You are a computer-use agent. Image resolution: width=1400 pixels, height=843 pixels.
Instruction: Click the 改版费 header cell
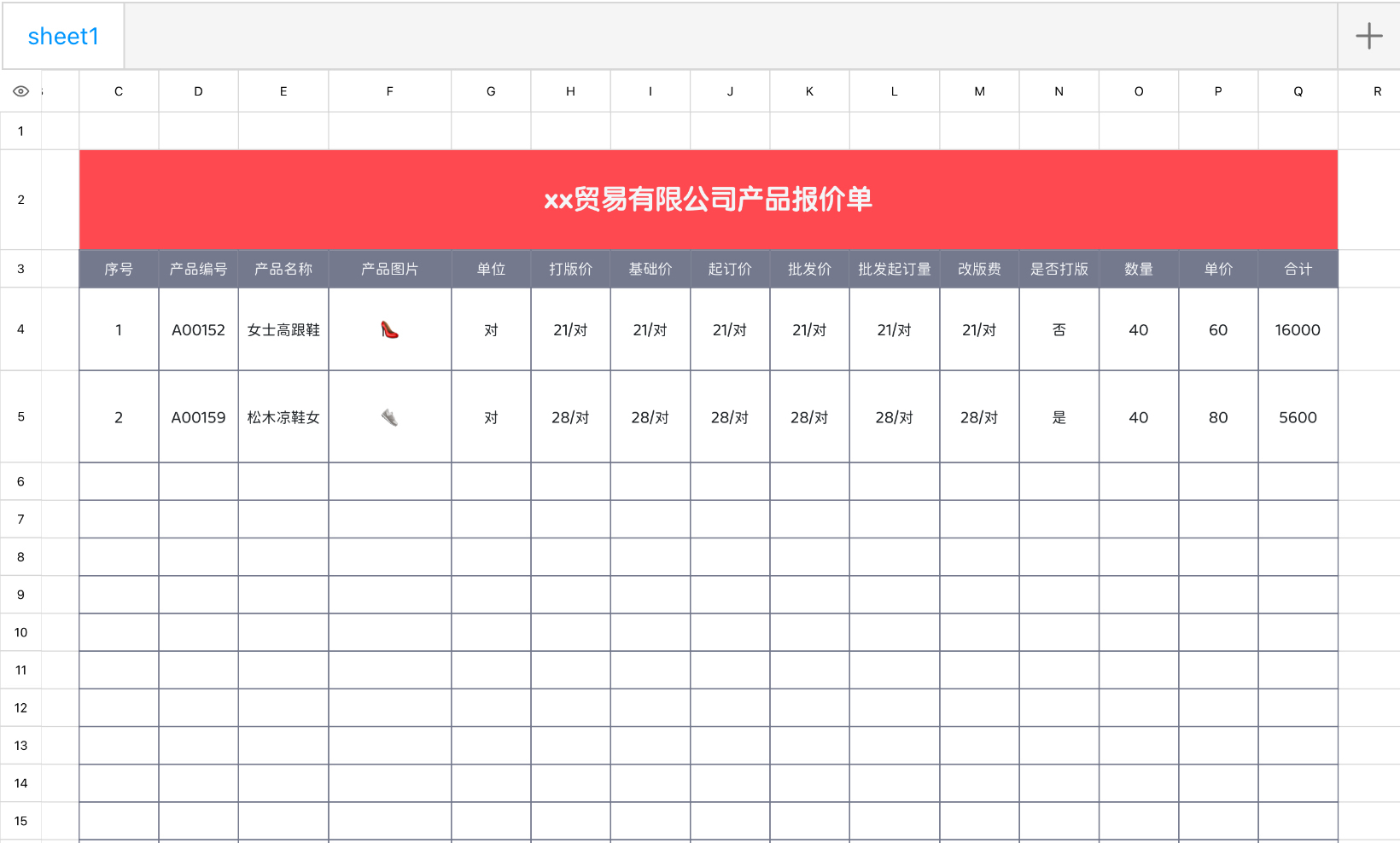(x=979, y=269)
